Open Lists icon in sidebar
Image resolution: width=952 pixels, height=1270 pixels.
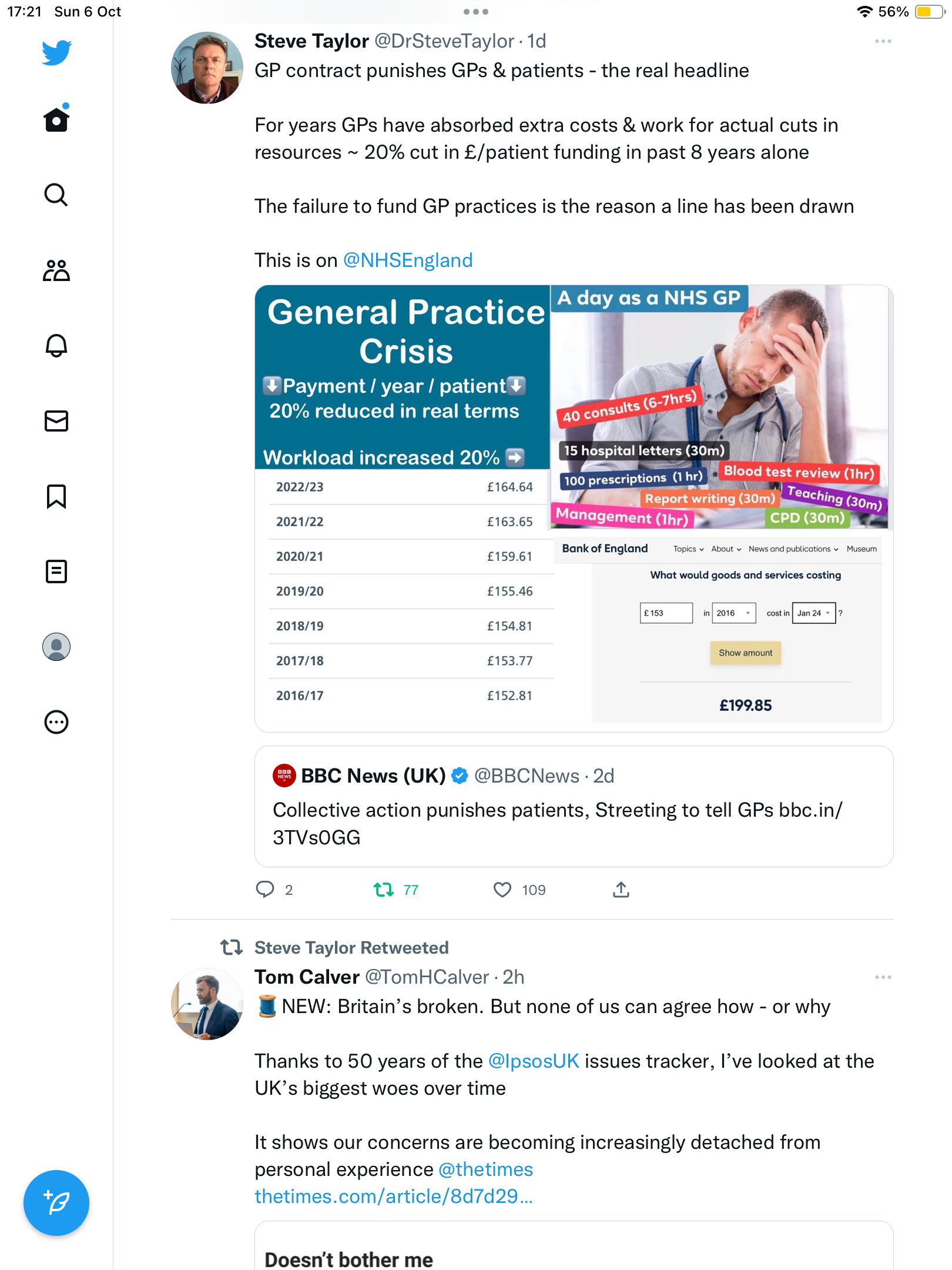pyautogui.click(x=56, y=571)
